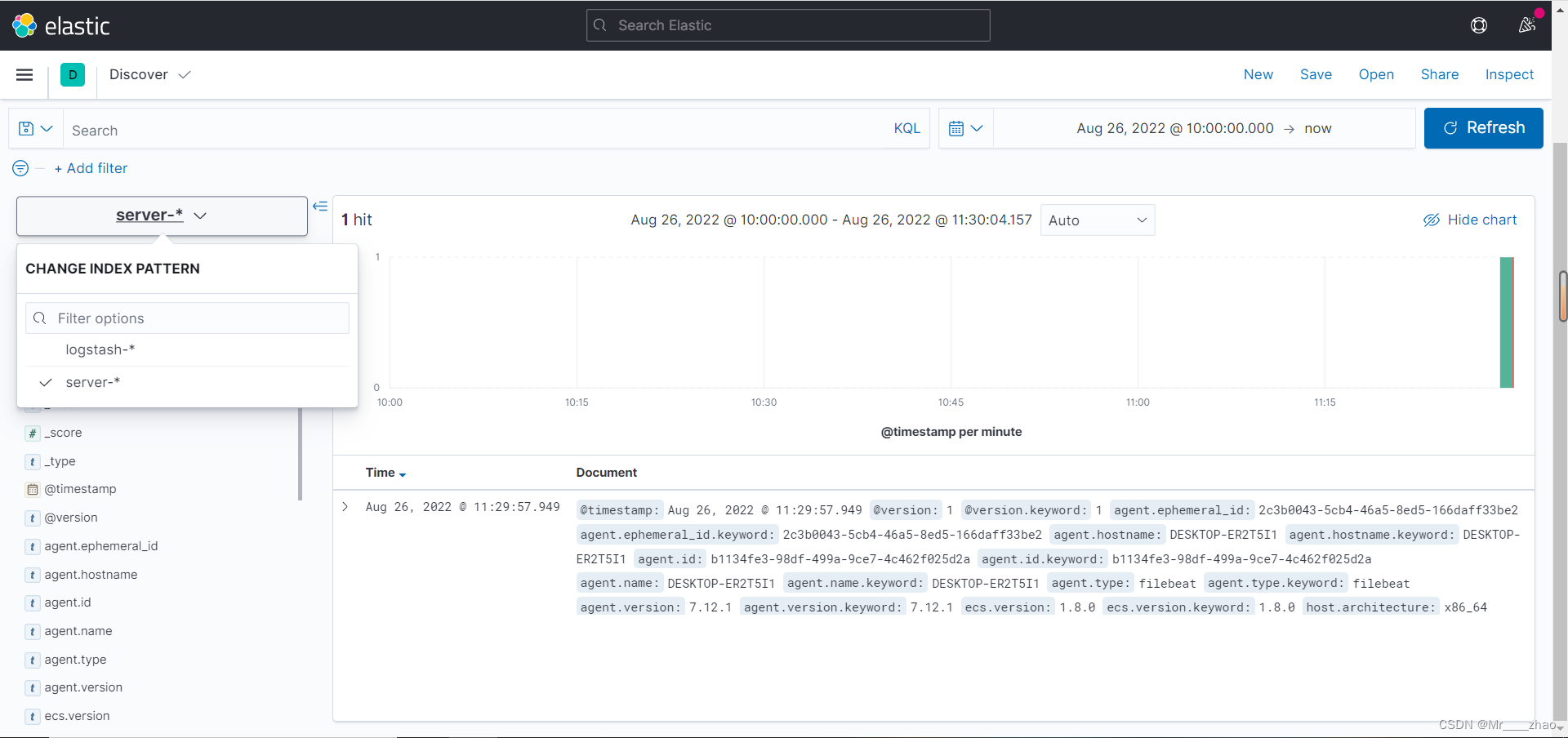Click the ecs.version type icon
This screenshot has width=1568, height=738.
33,717
